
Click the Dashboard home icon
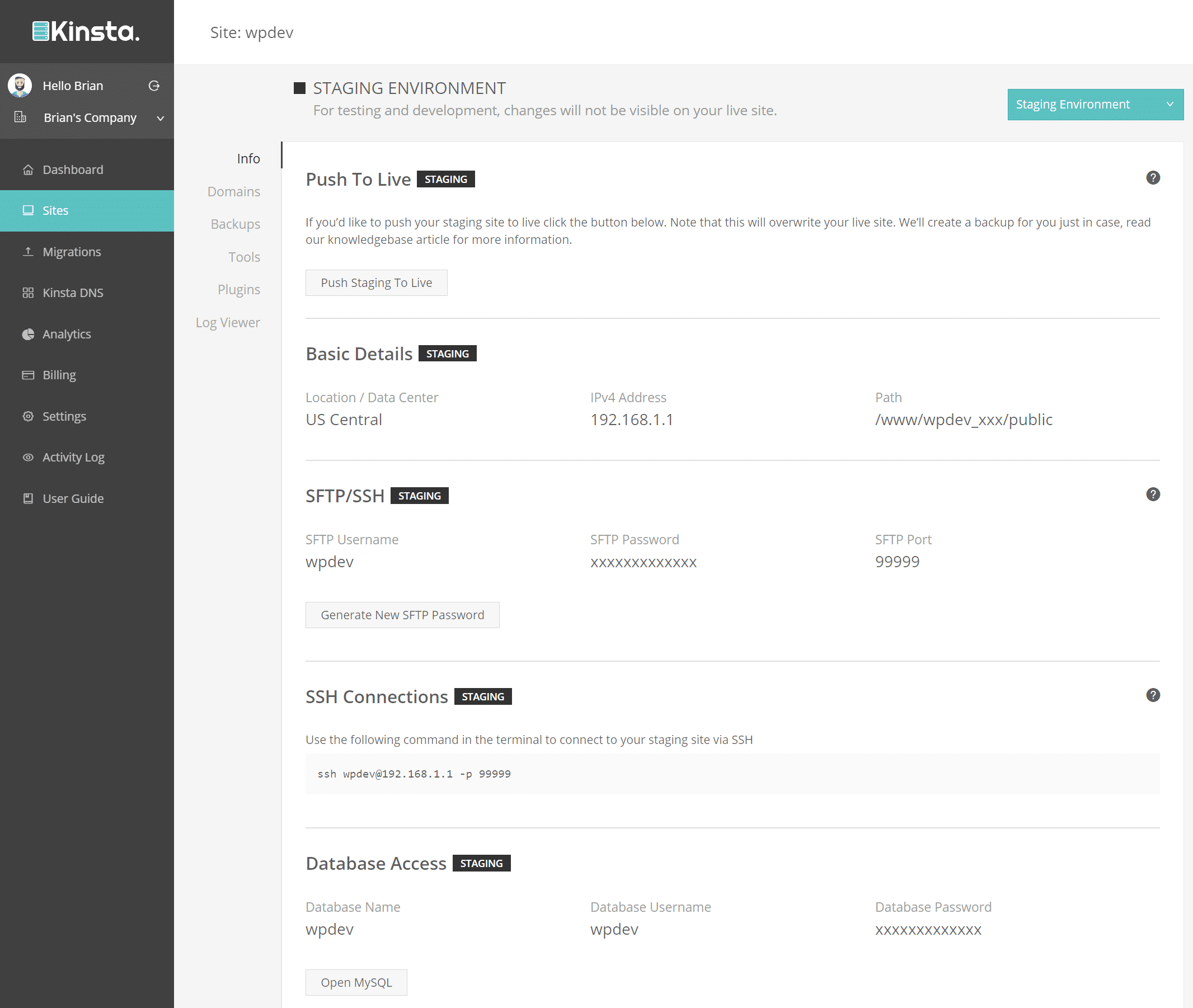click(x=27, y=169)
